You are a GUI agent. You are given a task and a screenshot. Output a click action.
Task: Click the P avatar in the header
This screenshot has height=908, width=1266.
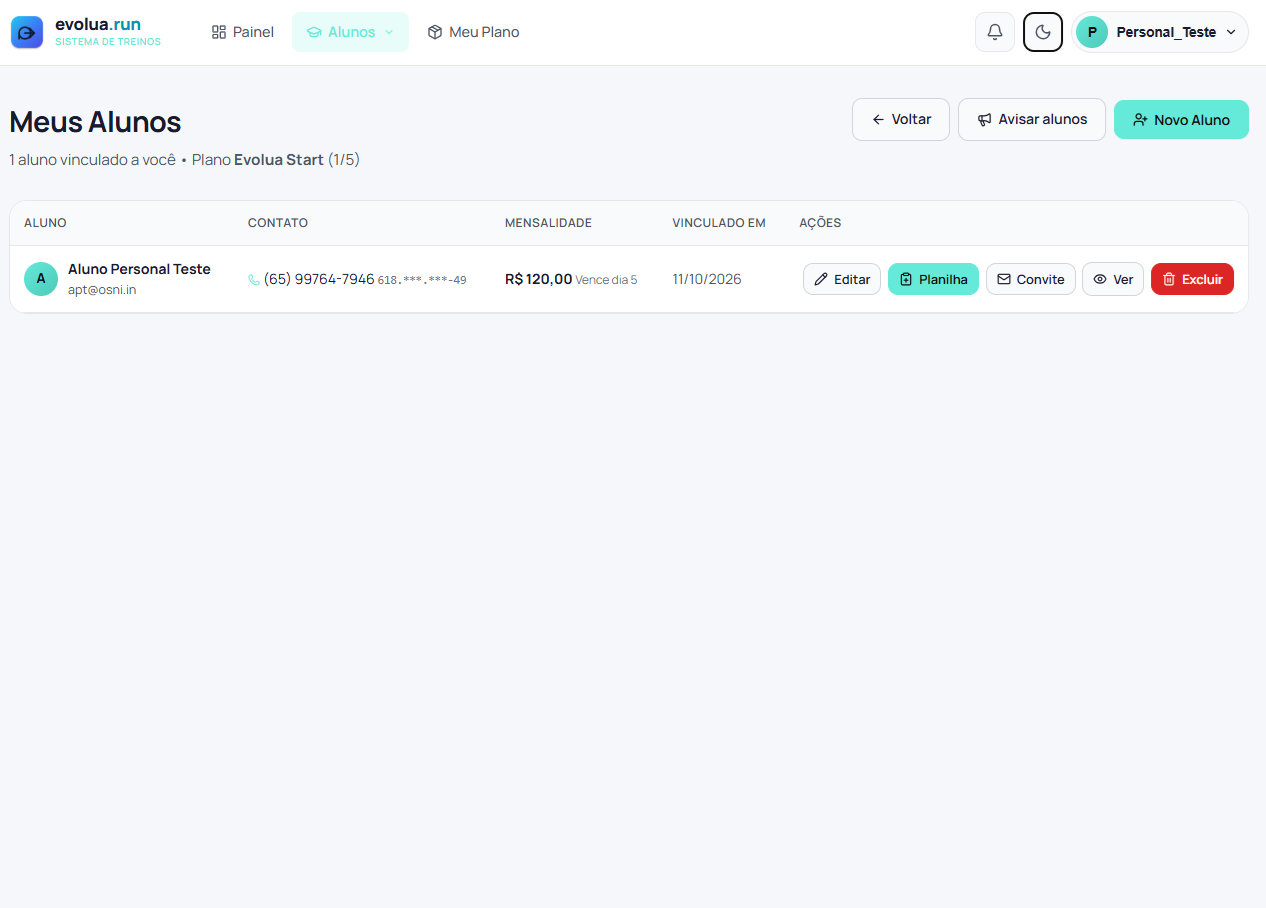[x=1092, y=32]
